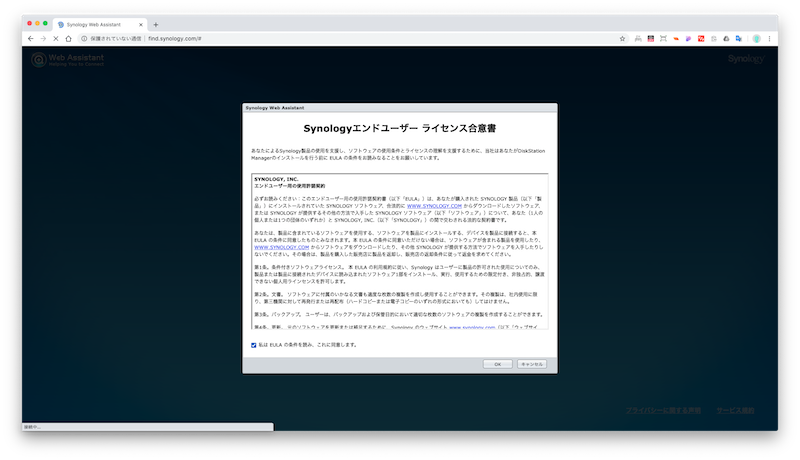
Task: Open the サービス規約 link
Action: click(735, 411)
